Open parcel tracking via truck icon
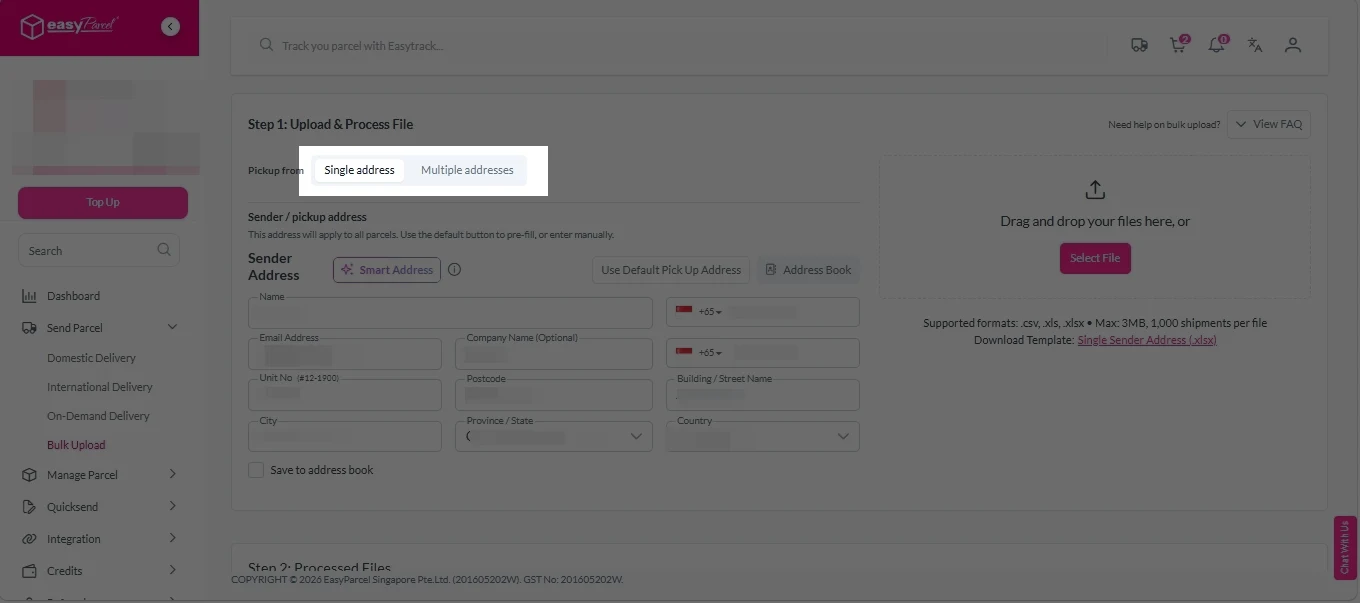 [1139, 45]
